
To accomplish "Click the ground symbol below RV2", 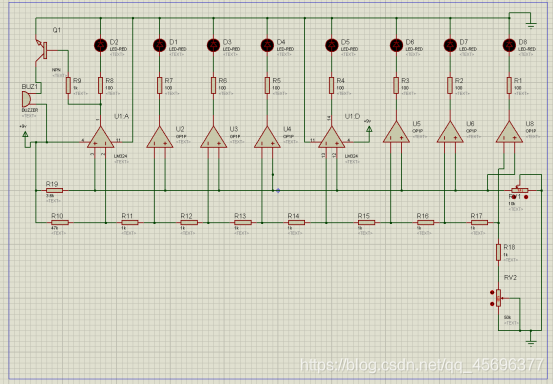I will pyautogui.click(x=531, y=342).
